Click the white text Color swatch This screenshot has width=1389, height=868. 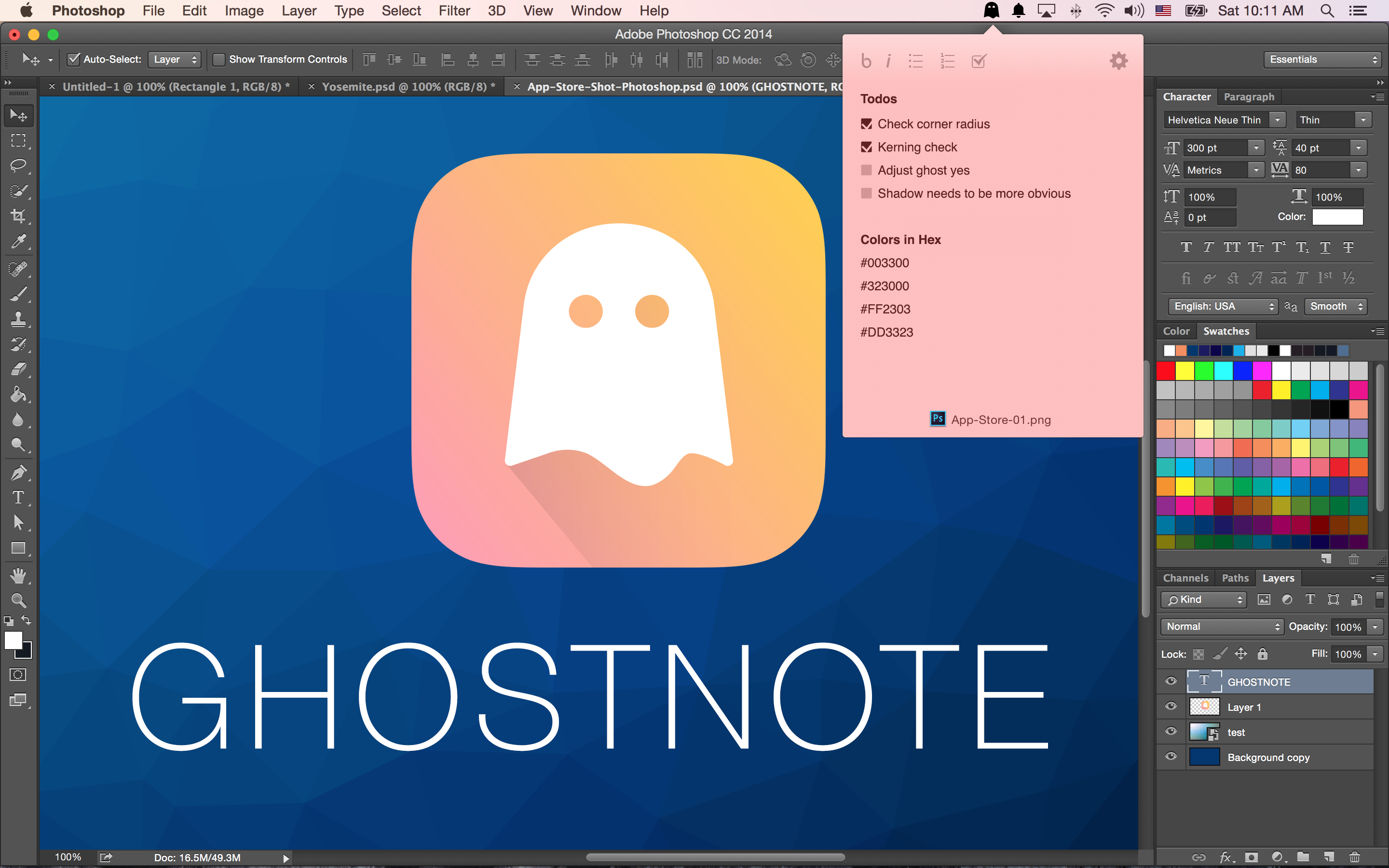pyautogui.click(x=1337, y=217)
